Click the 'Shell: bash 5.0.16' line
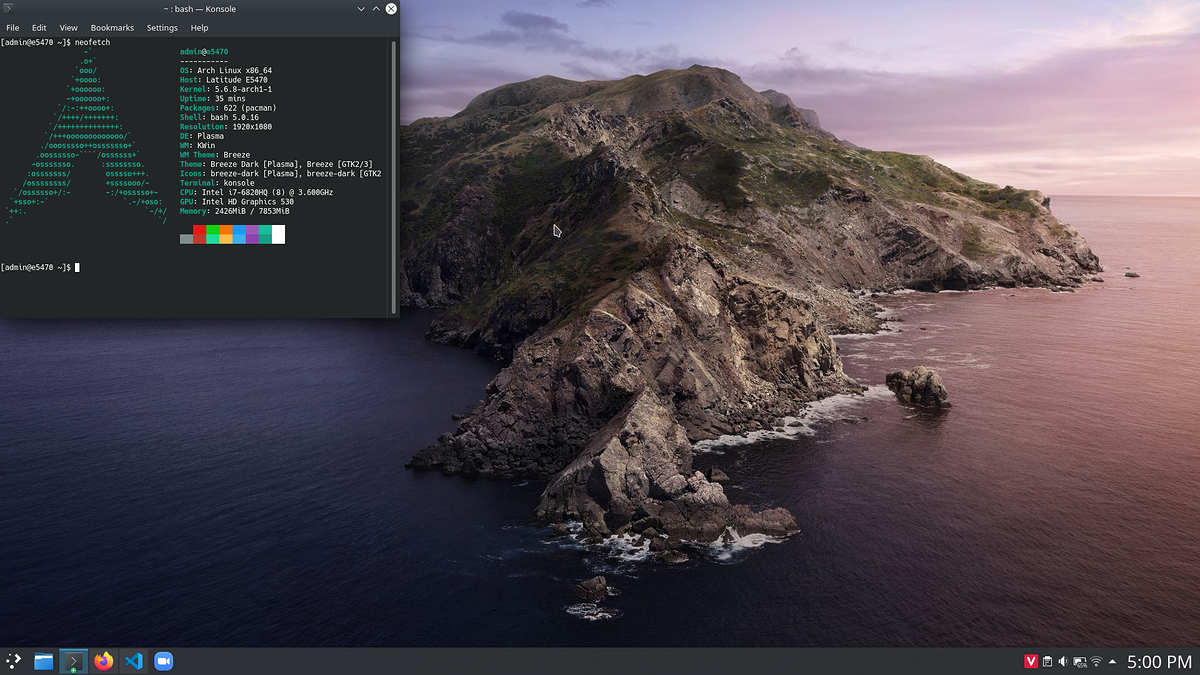Viewport: 1200px width, 675px height. pyautogui.click(x=219, y=117)
